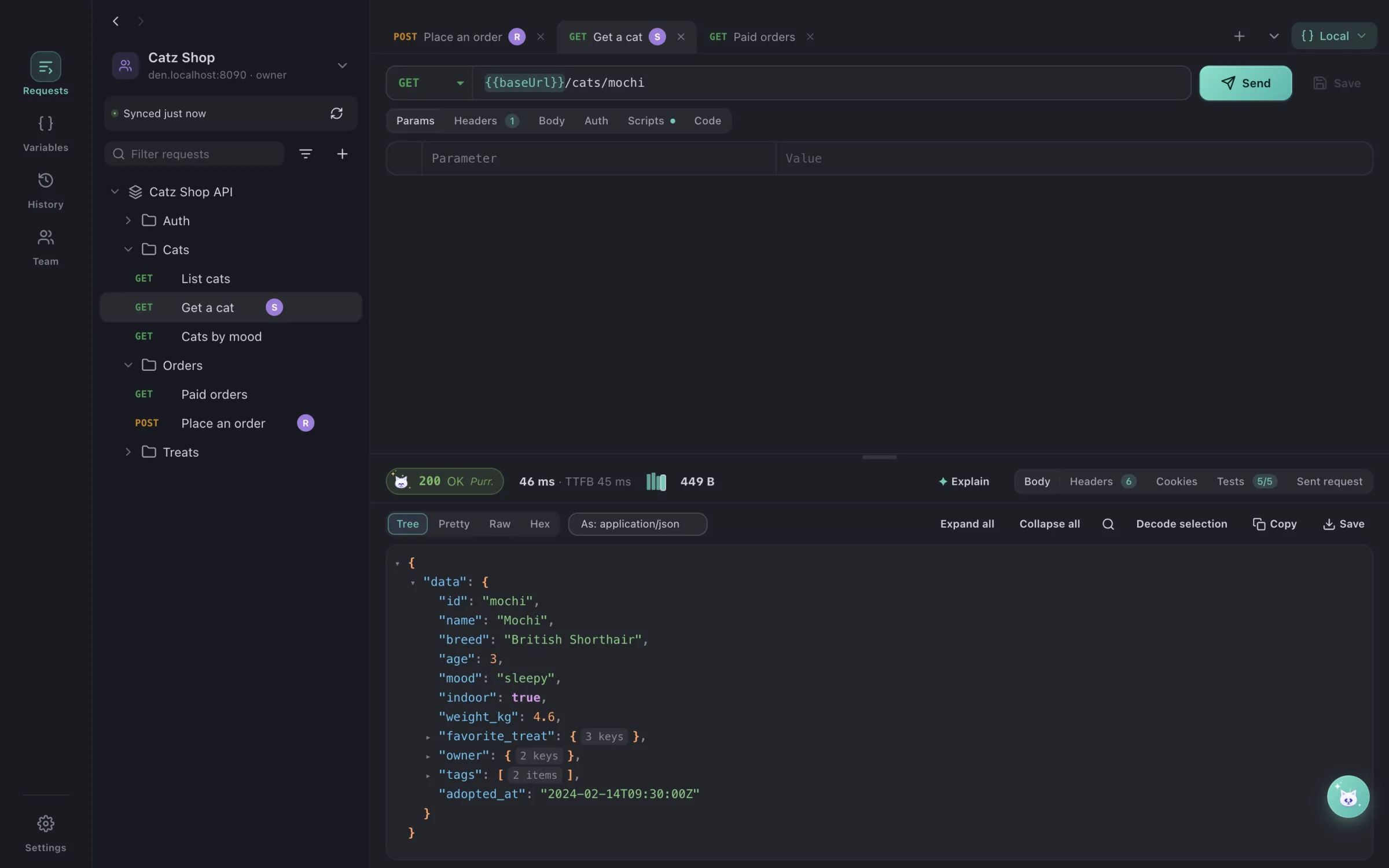Open the Requests sidebar section
The image size is (1389, 868).
[45, 74]
